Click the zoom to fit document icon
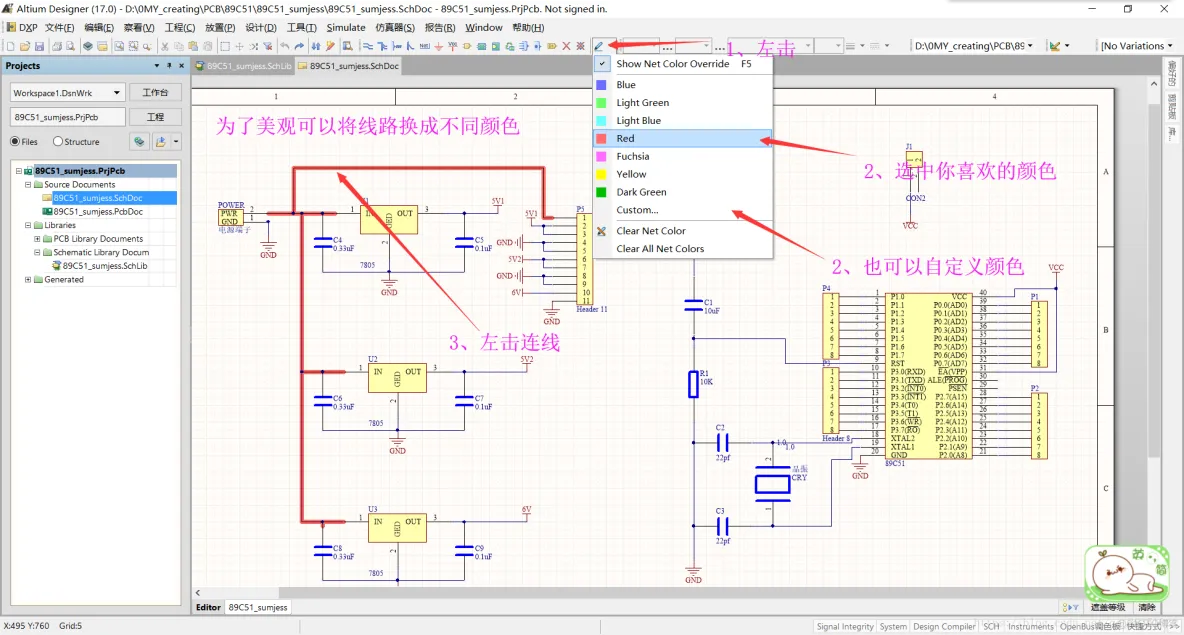The width and height of the screenshot is (1184, 635). (x=119, y=46)
